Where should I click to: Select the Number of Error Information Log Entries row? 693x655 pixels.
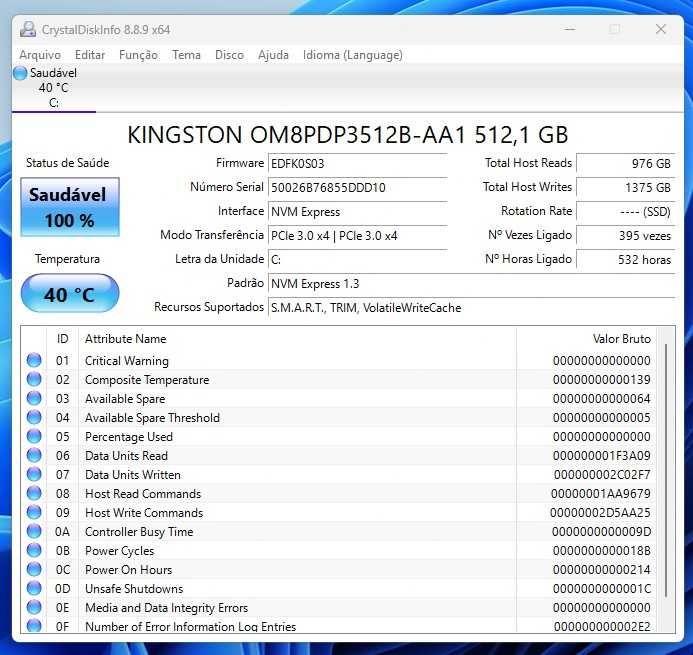(x=339, y=626)
